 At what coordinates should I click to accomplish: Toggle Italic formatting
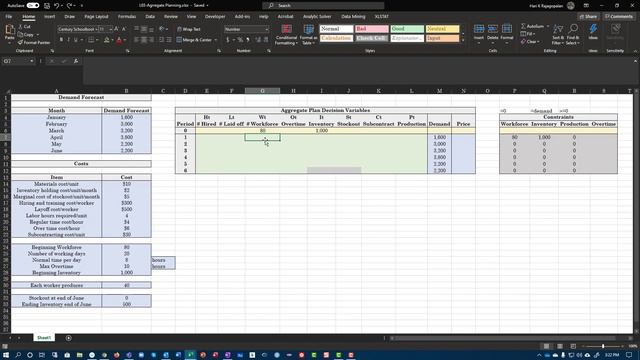(x=68, y=40)
